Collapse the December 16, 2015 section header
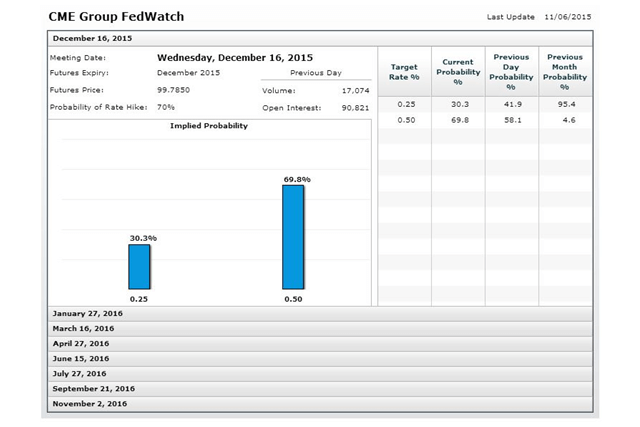The height and width of the screenshot is (427, 640). pyautogui.click(x=320, y=38)
